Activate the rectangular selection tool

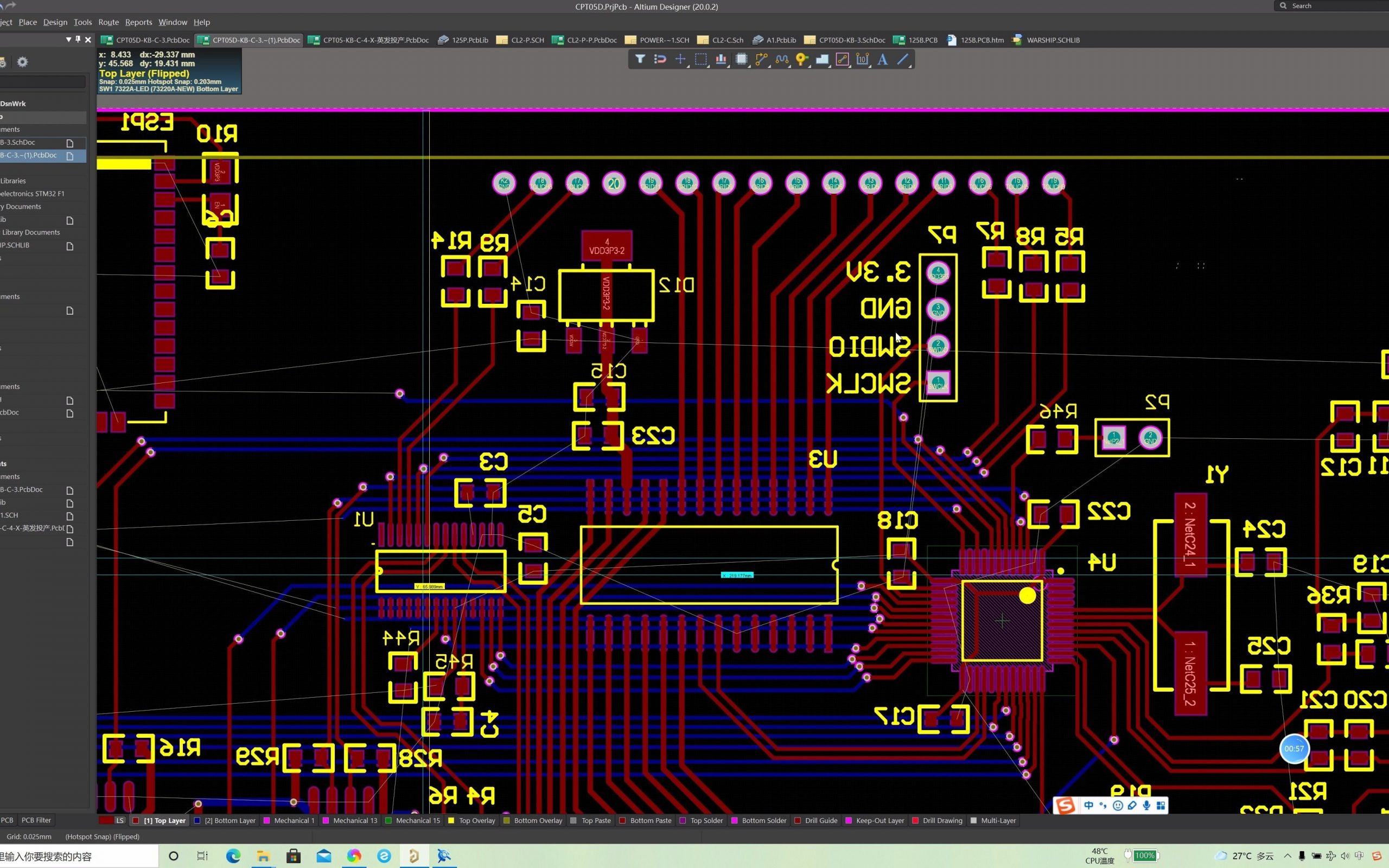click(x=700, y=59)
